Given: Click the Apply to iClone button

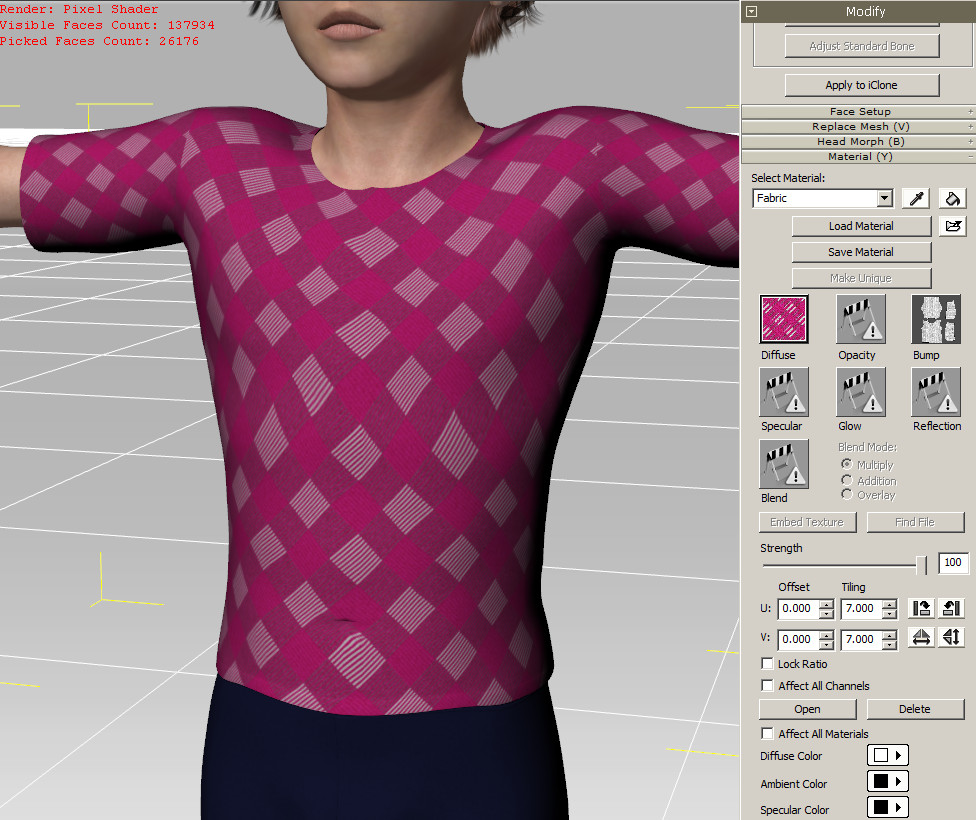Looking at the screenshot, I should click(x=861, y=85).
